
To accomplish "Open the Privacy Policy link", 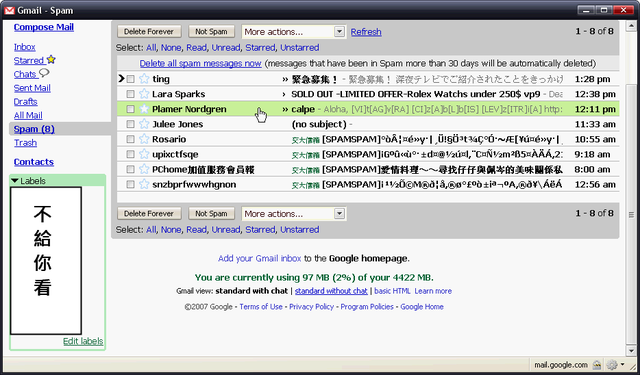I will (x=311, y=306).
